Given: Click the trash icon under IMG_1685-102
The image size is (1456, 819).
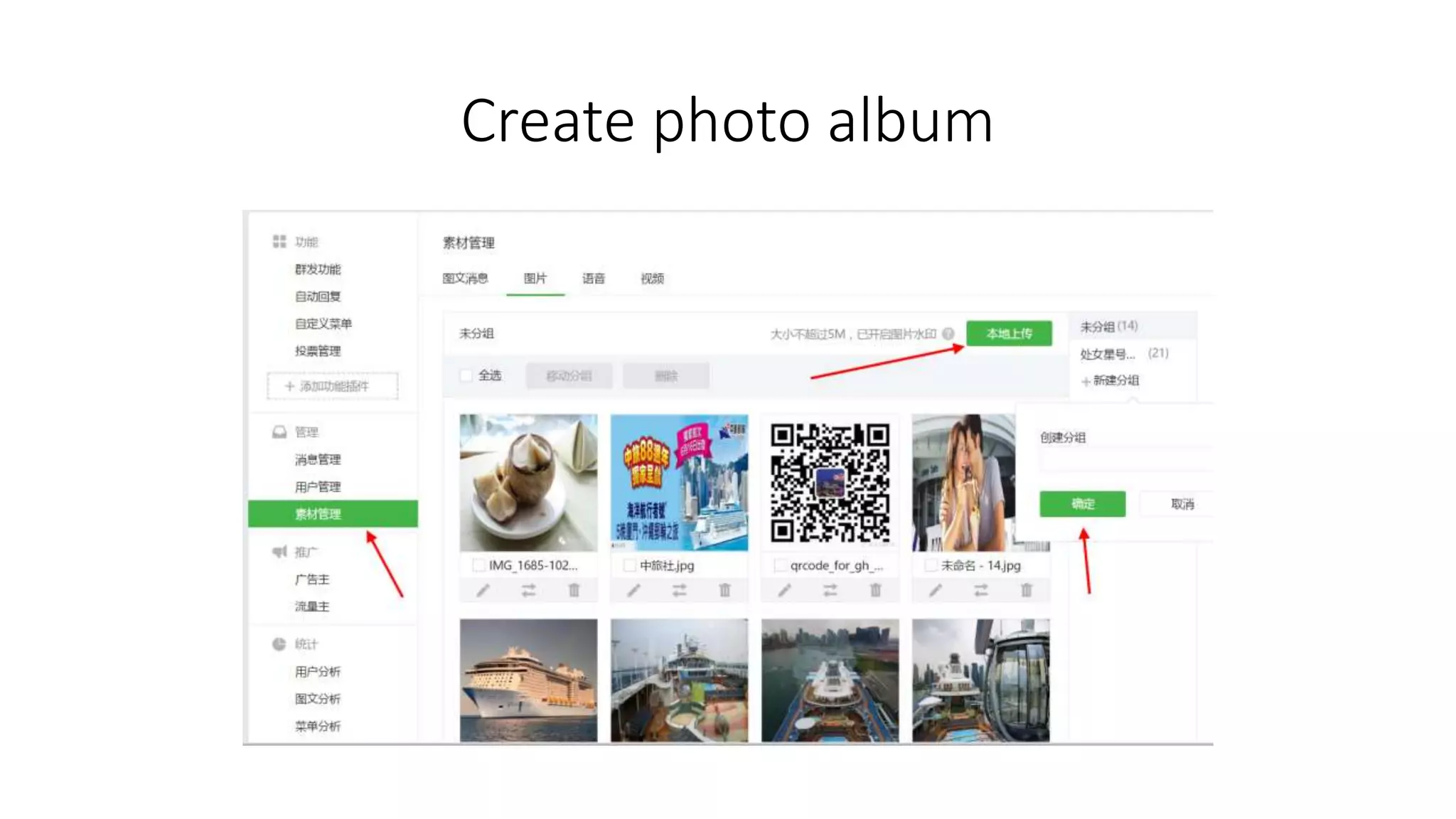Looking at the screenshot, I should coord(574,591).
